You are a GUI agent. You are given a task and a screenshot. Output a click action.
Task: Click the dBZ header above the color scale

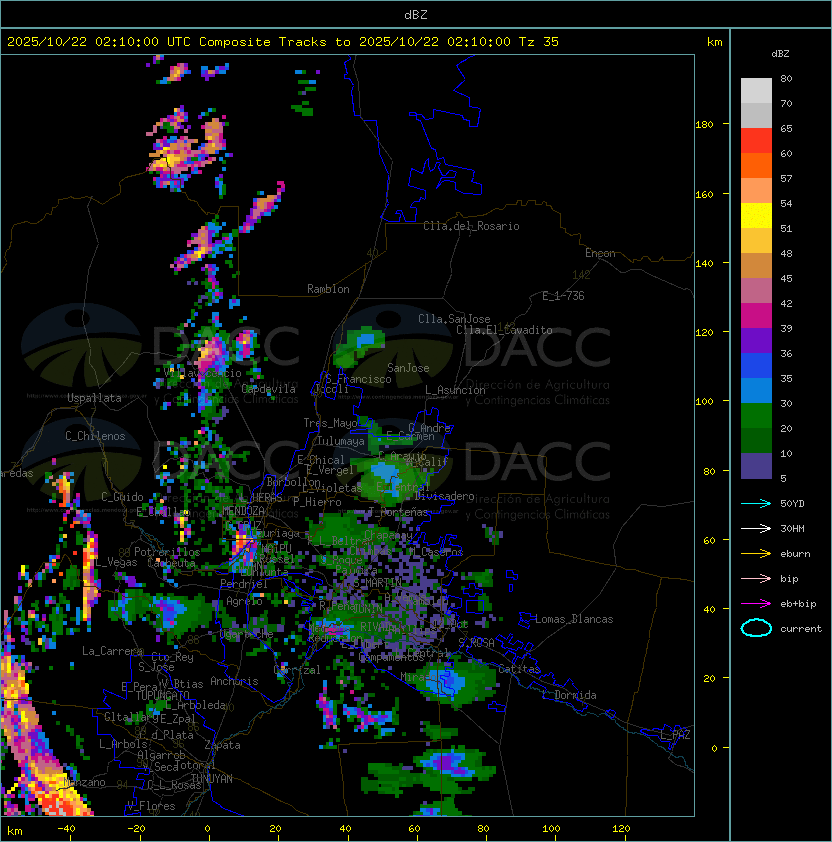(x=780, y=54)
